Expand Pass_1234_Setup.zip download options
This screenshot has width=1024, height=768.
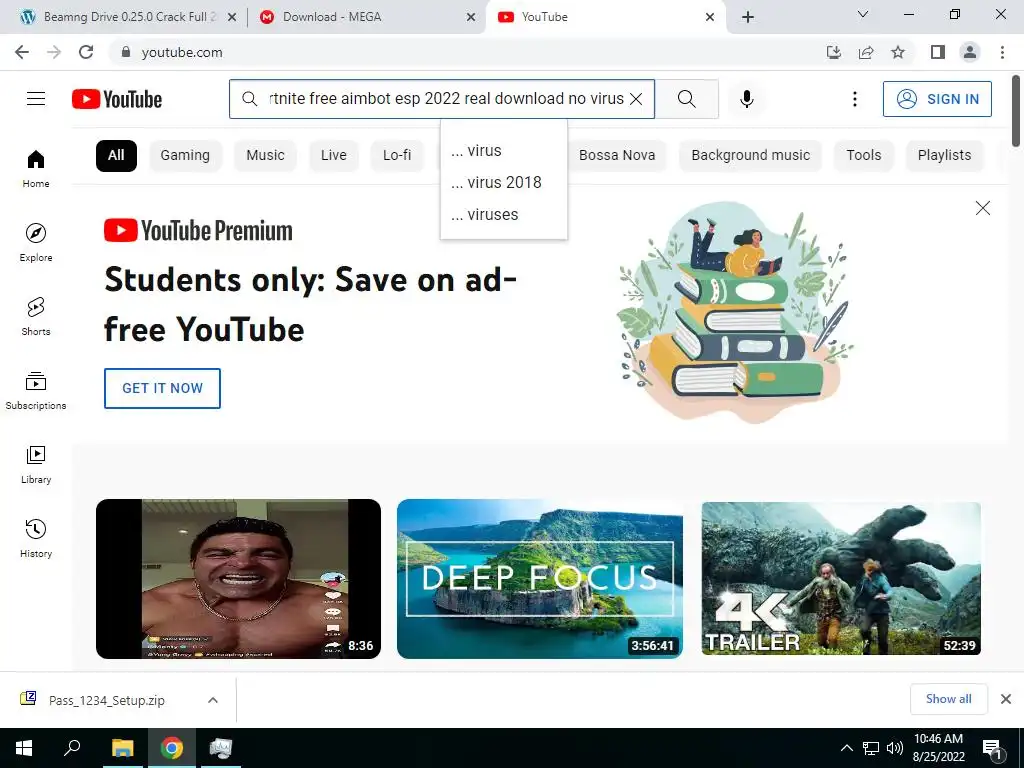[x=213, y=700]
